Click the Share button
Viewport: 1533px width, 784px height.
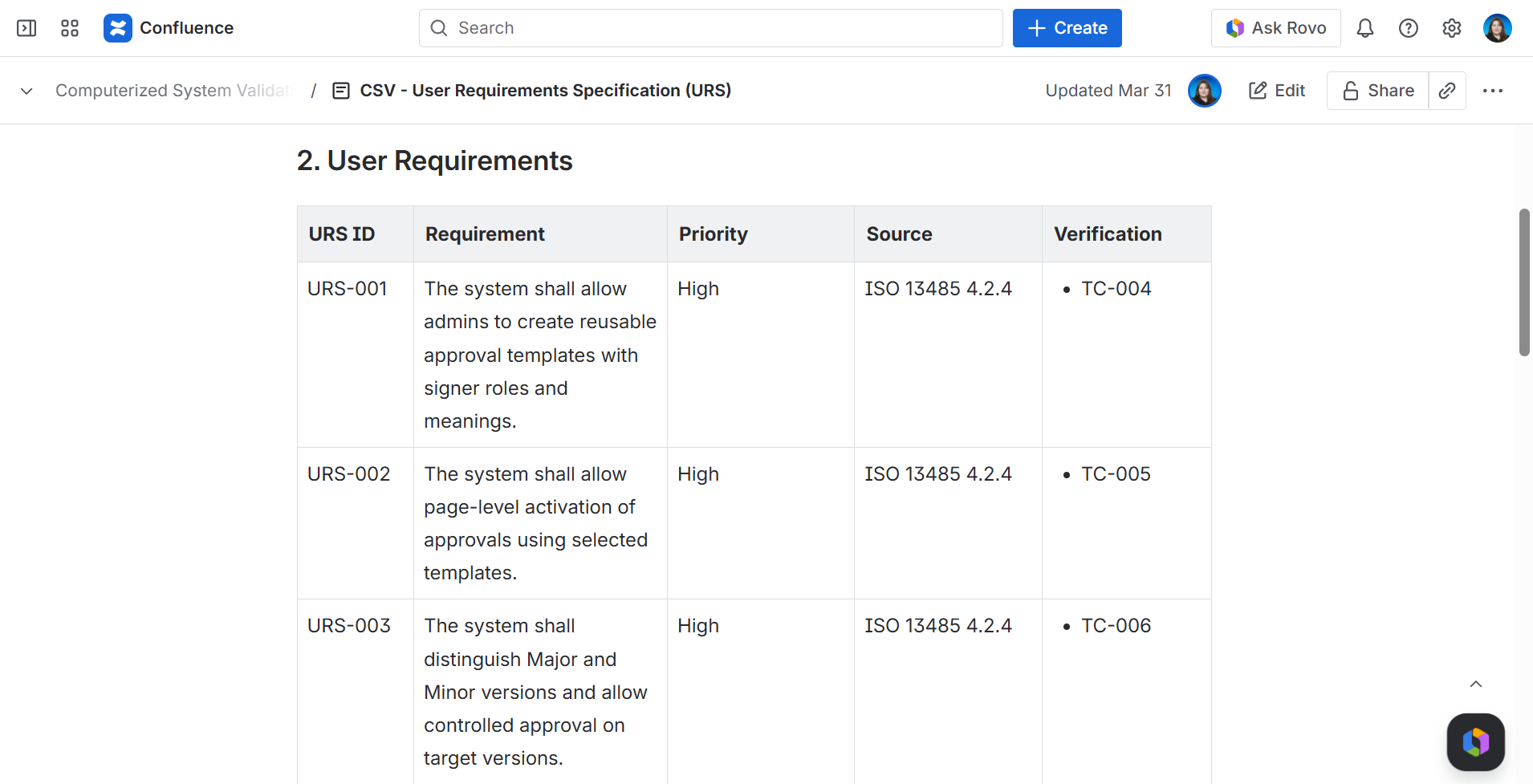pos(1378,91)
